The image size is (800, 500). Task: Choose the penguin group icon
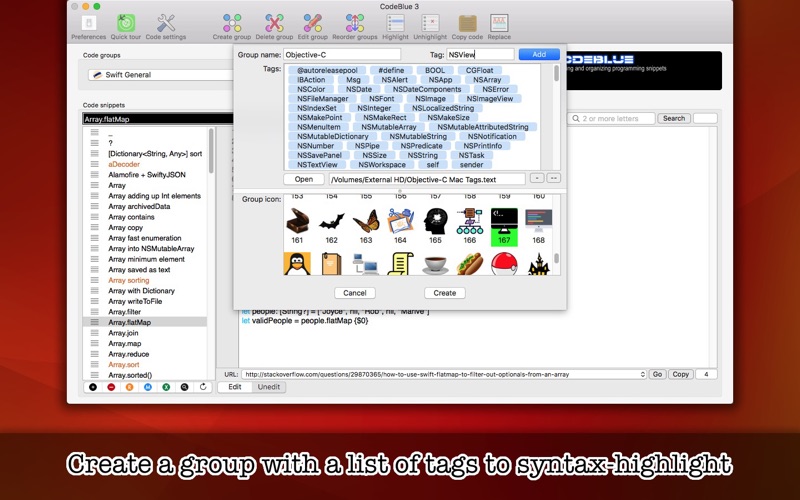297,264
